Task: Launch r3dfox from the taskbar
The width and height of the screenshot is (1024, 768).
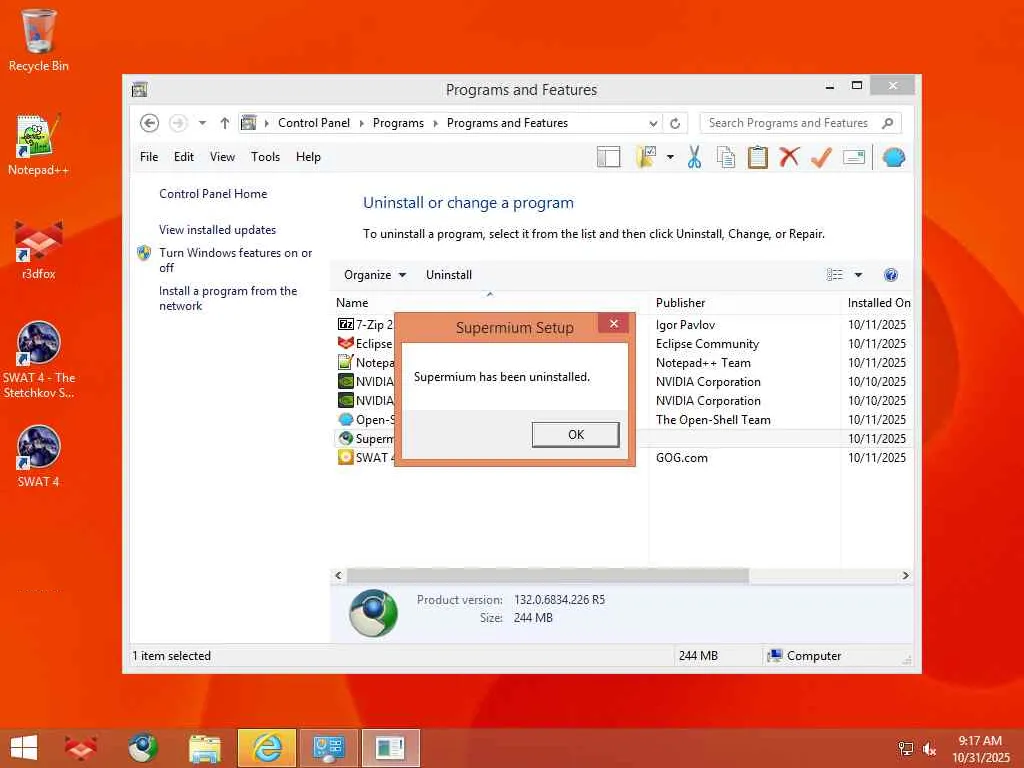Action: click(80, 748)
